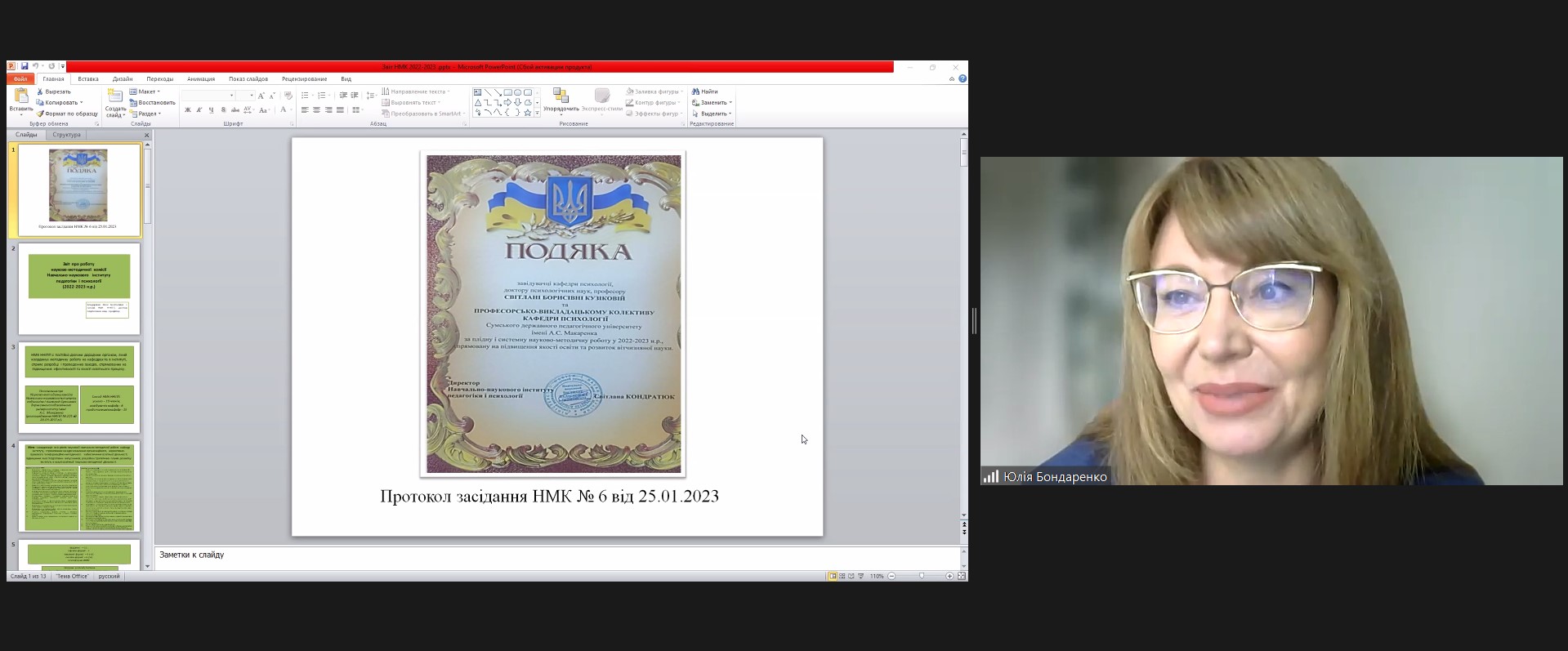Toggle strikethrough formatting (abc)
This screenshot has height=651, width=1568.
(x=235, y=110)
